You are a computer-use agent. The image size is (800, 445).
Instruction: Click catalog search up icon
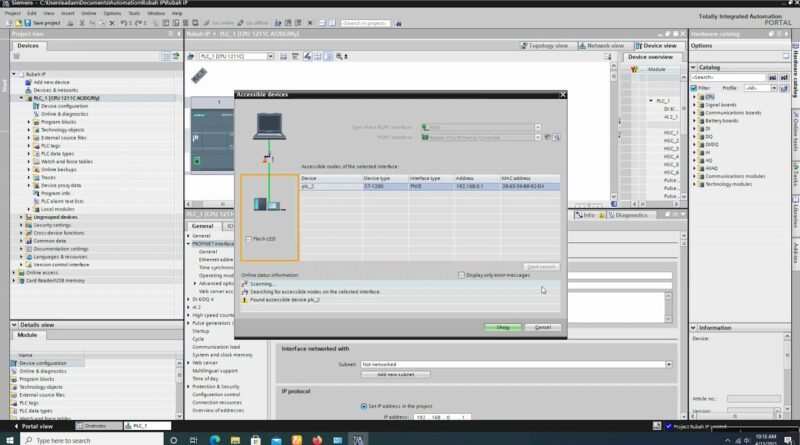(784, 77)
